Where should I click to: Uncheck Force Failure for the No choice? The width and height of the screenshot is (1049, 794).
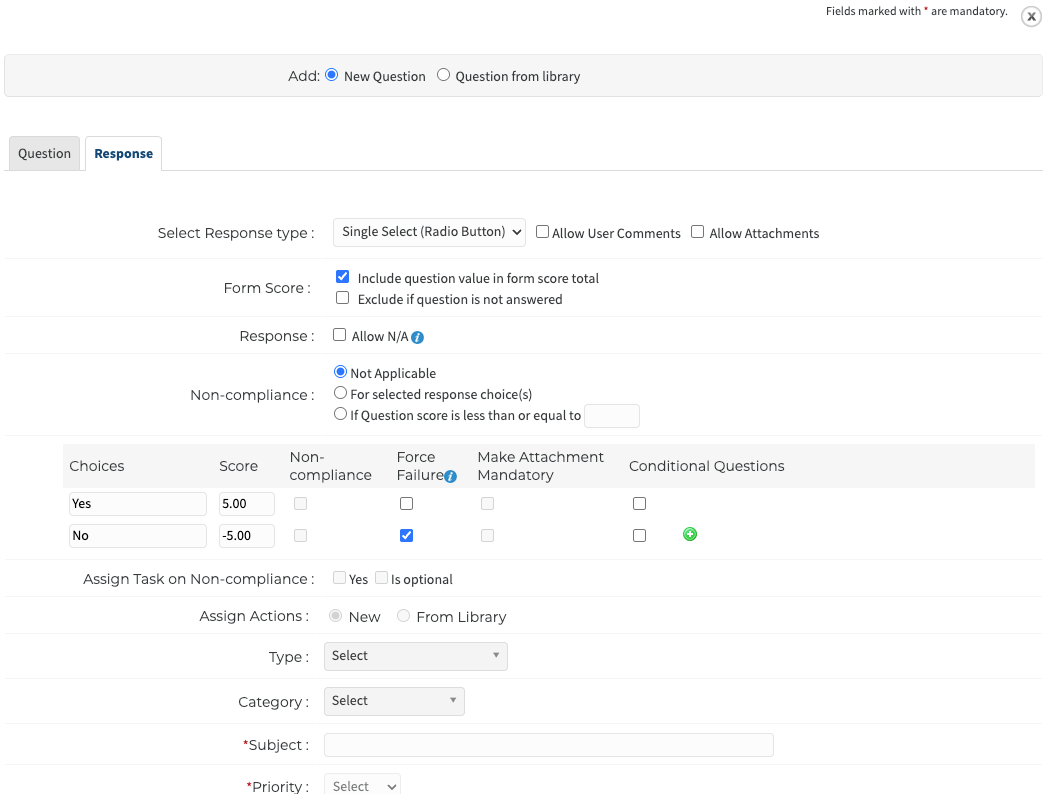point(406,536)
